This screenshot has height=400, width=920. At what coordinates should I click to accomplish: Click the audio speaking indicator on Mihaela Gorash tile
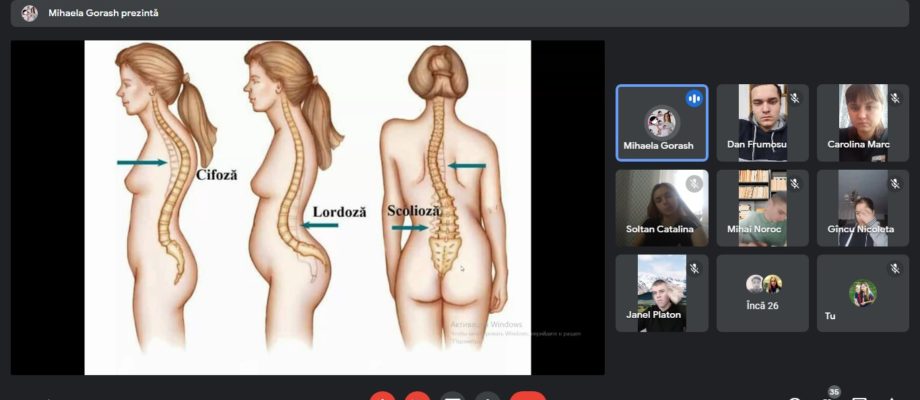[x=694, y=99]
